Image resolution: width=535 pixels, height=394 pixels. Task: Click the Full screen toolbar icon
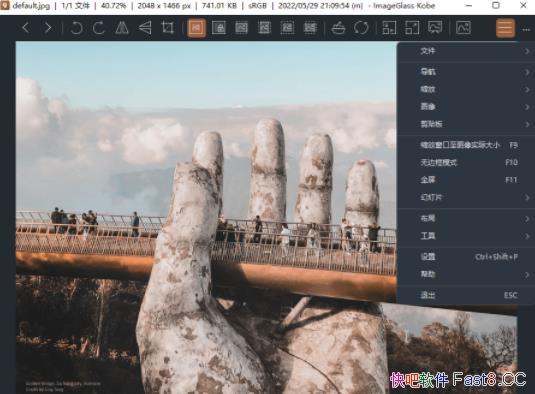pos(412,28)
